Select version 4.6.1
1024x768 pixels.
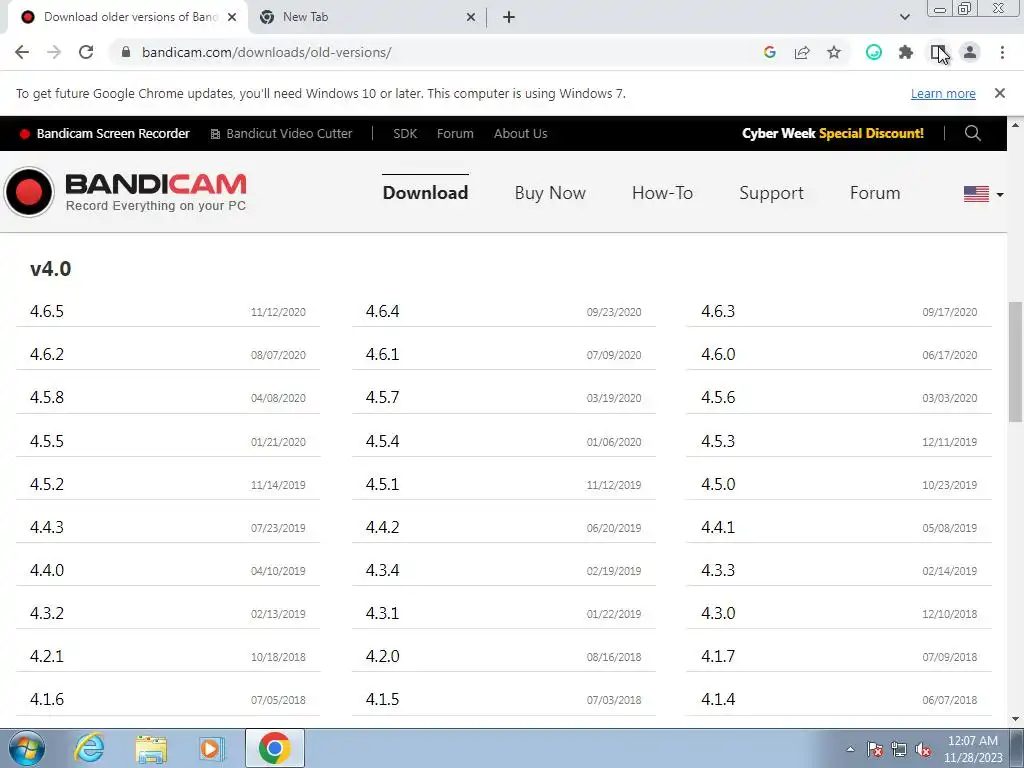[x=383, y=354]
